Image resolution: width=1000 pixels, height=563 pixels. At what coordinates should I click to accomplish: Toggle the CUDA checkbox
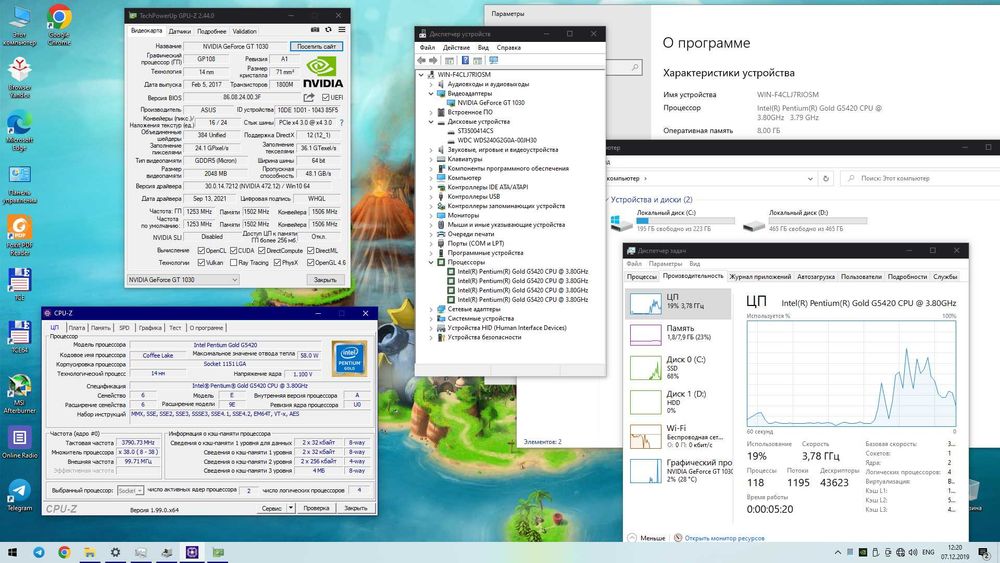233,251
